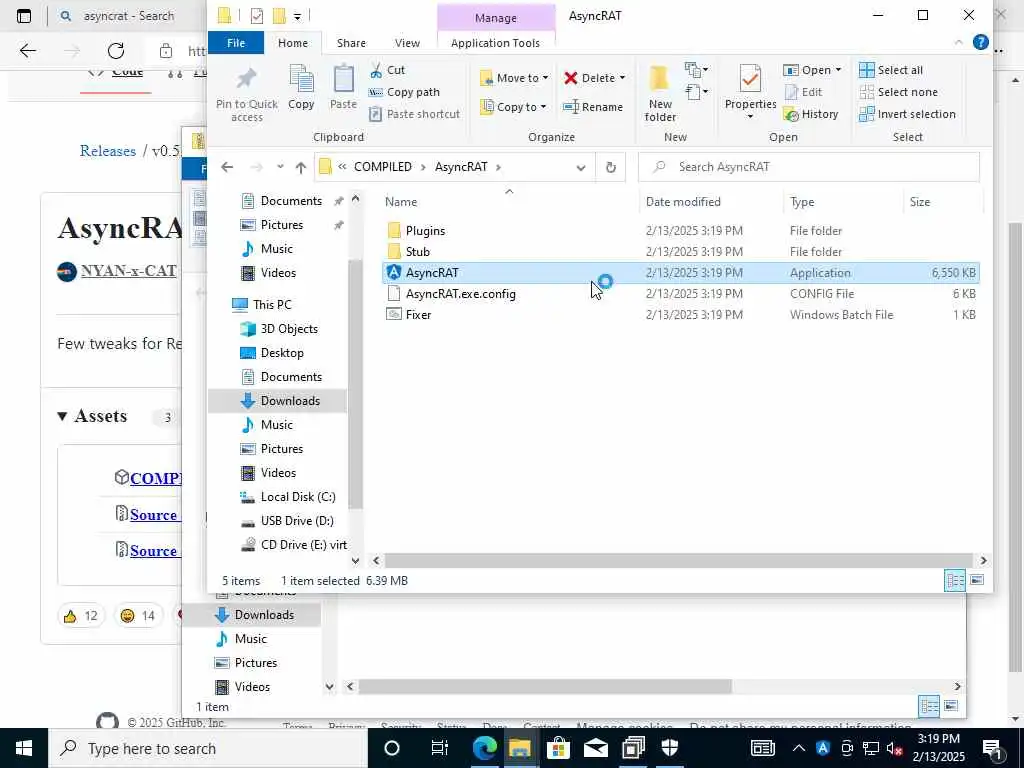Screen dimensions: 1024x768
Task: Refresh the AsyncRAT folder view
Action: coord(611,167)
